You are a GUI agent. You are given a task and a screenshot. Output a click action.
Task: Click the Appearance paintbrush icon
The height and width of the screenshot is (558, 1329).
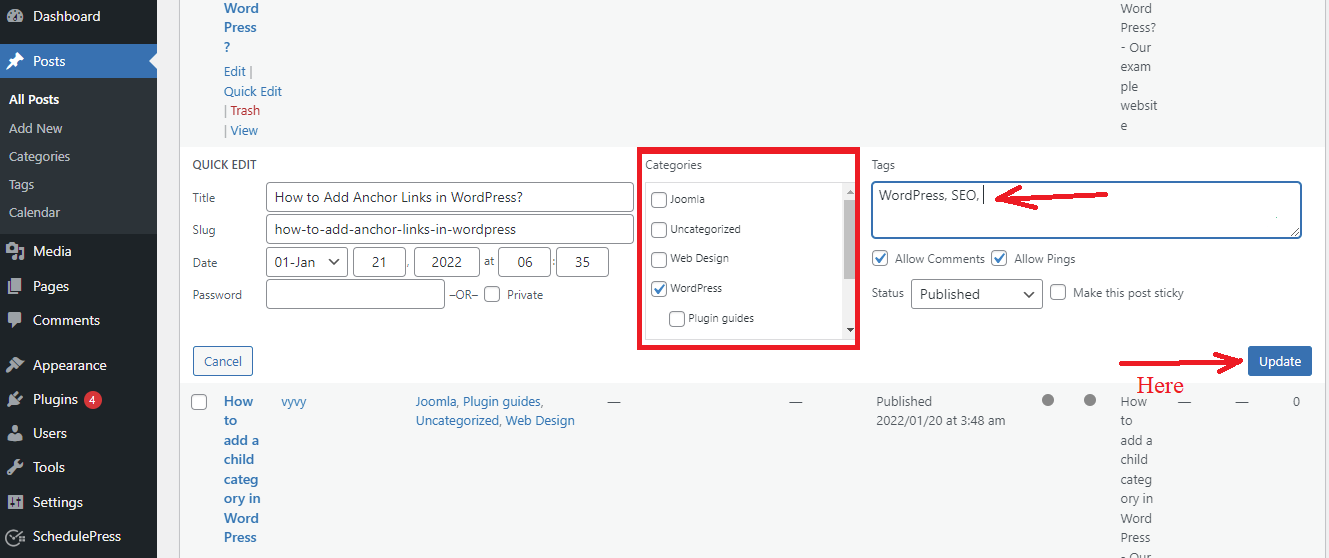click(15, 365)
